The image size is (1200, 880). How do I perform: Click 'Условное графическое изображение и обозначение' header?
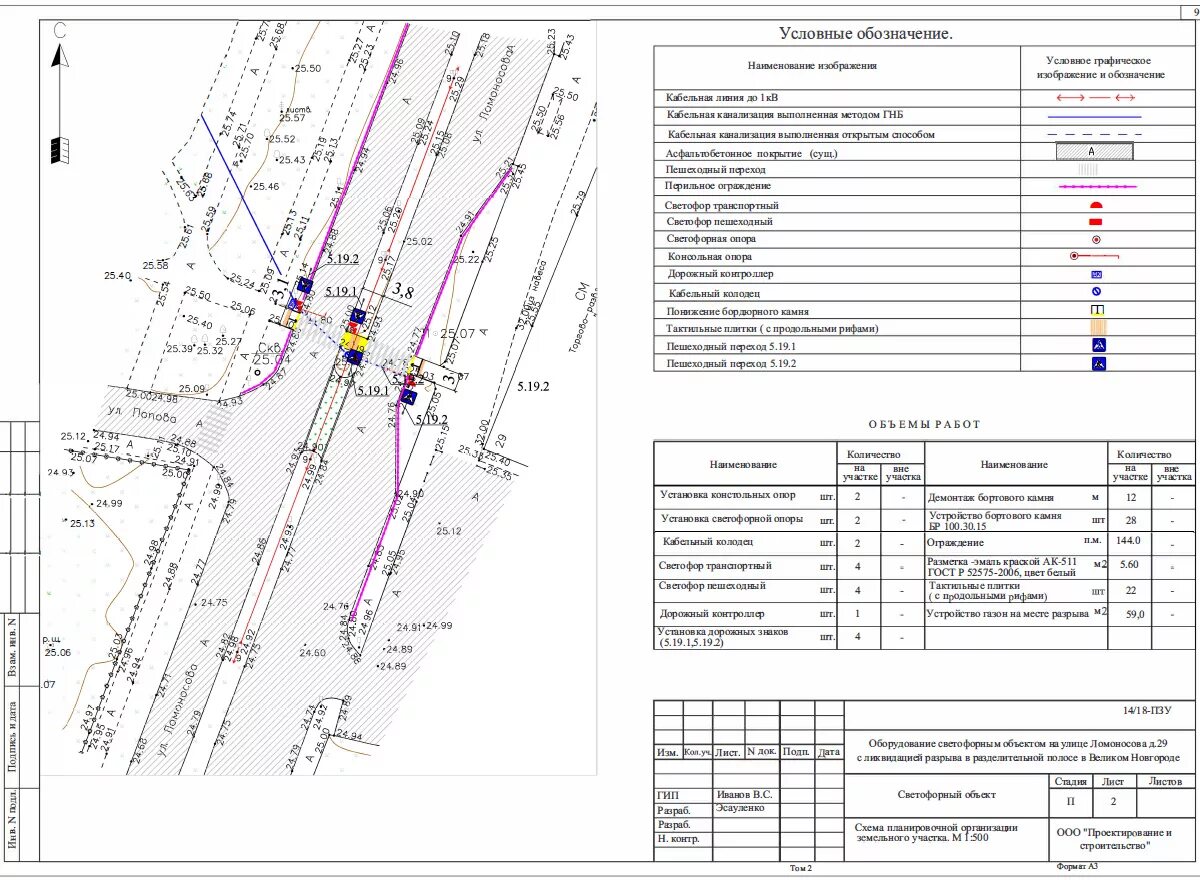point(1100,68)
